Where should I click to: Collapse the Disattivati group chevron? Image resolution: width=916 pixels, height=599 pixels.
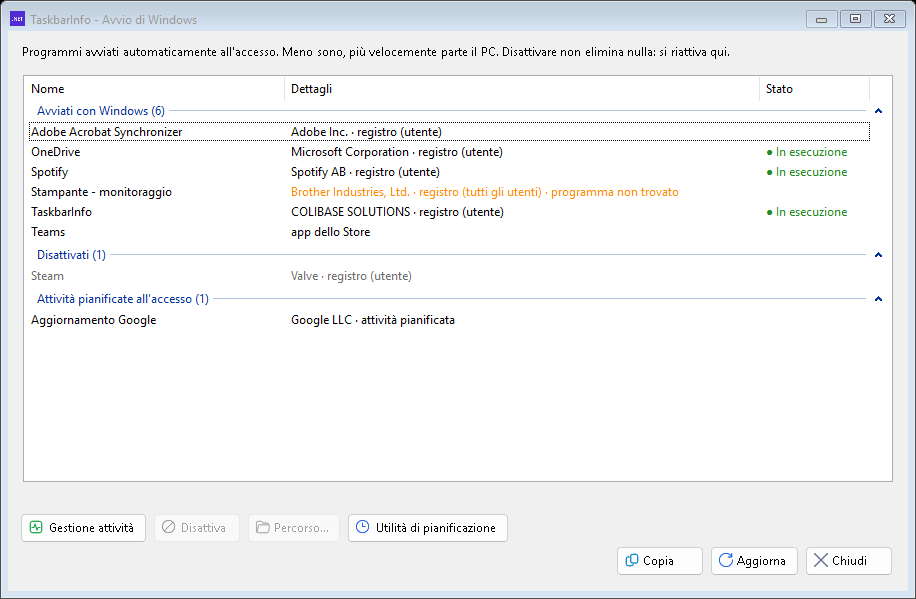coord(878,255)
